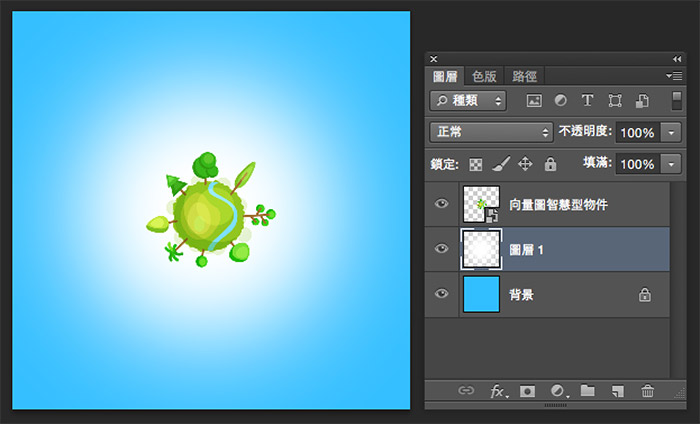Click the delete layer trash icon

648,391
